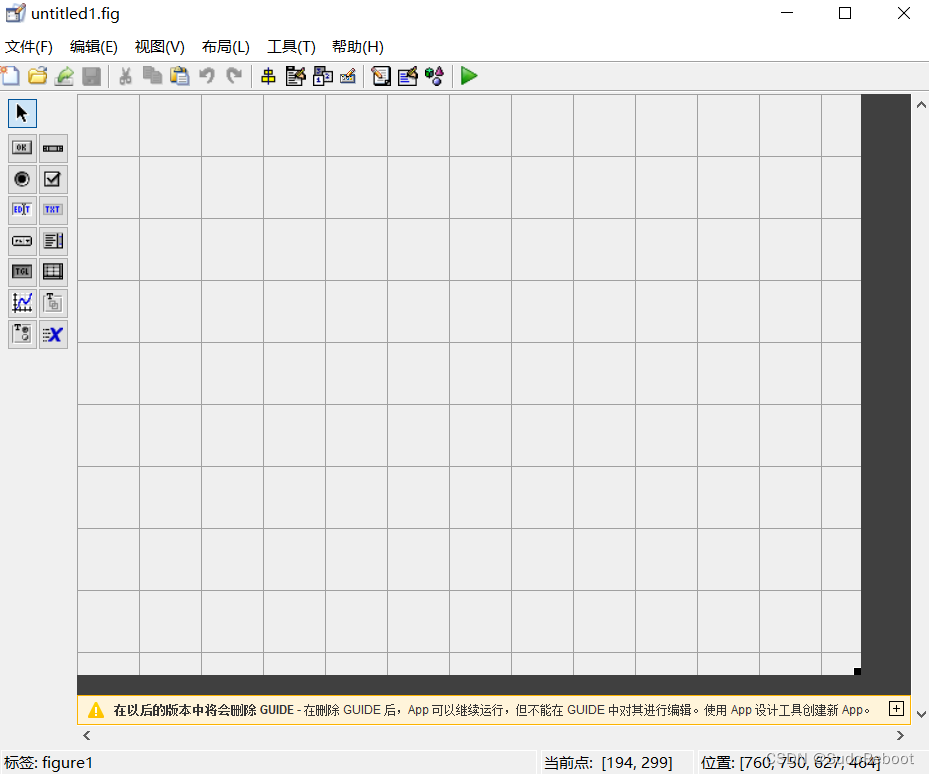The height and width of the screenshot is (774, 929).
Task: Pick the Button Group component
Action: 23,334
